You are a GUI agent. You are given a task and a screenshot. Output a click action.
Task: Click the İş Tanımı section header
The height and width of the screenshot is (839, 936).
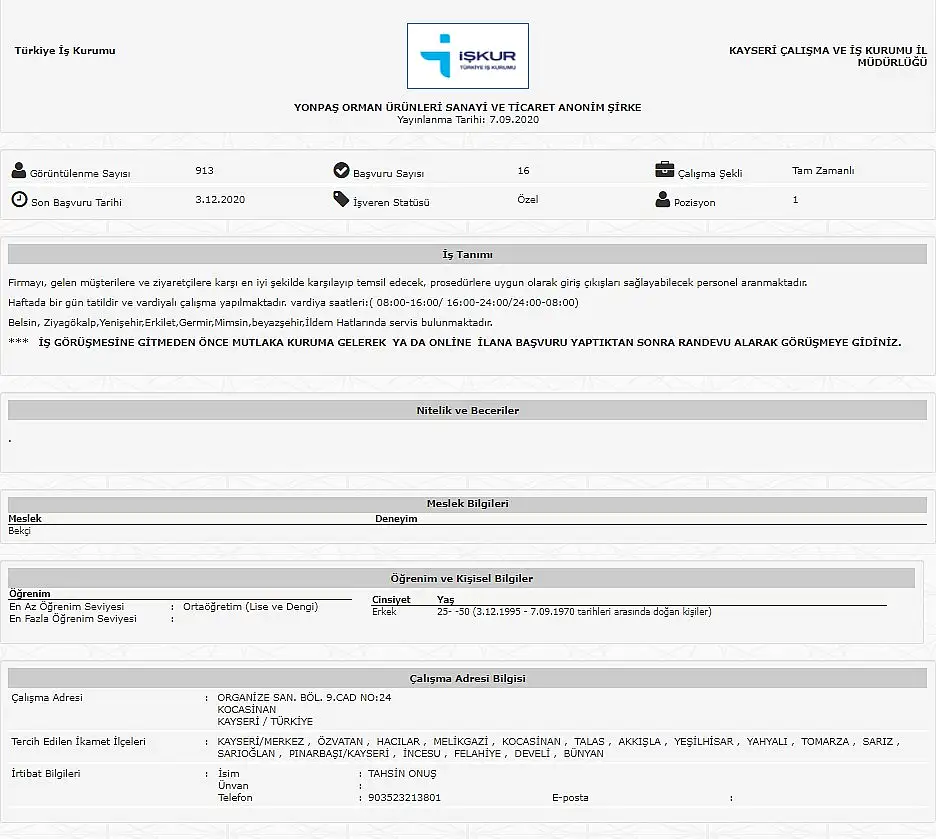tap(467, 254)
